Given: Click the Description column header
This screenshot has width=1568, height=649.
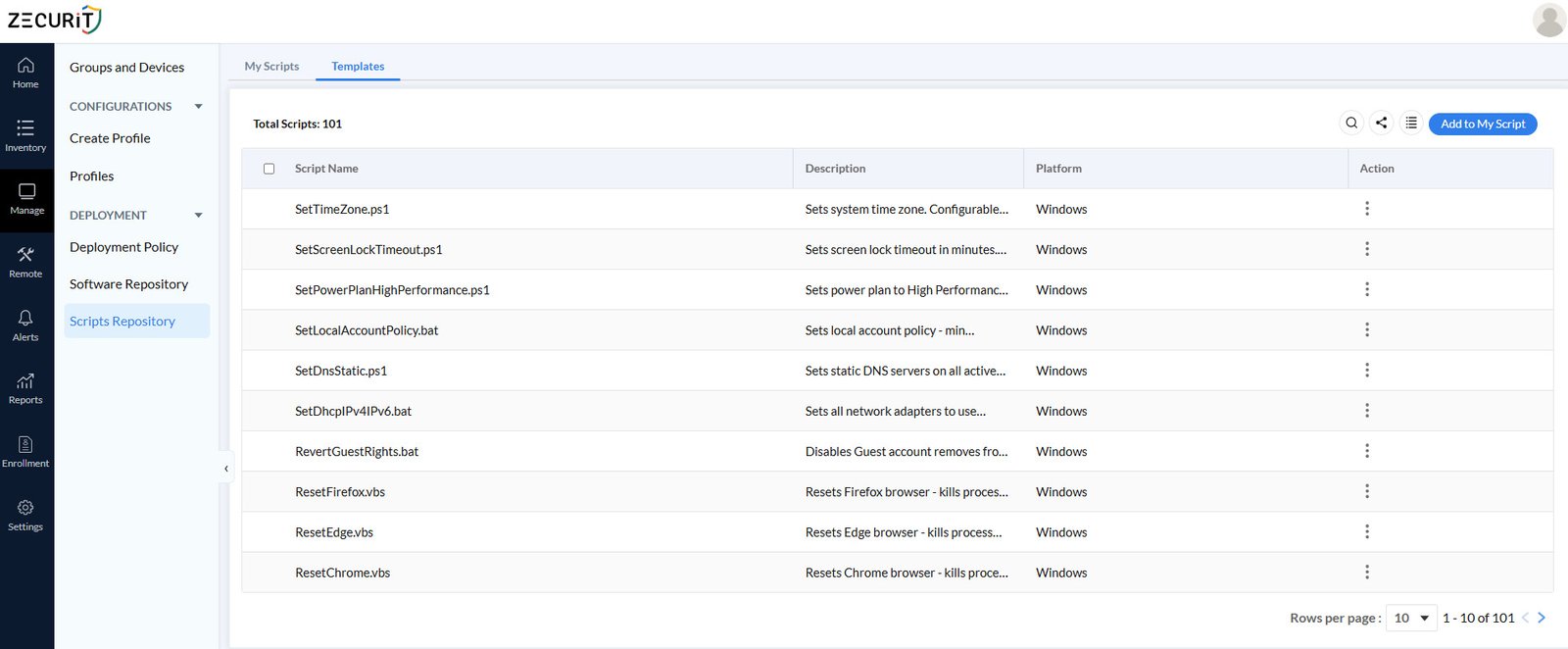Looking at the screenshot, I should coord(835,169).
